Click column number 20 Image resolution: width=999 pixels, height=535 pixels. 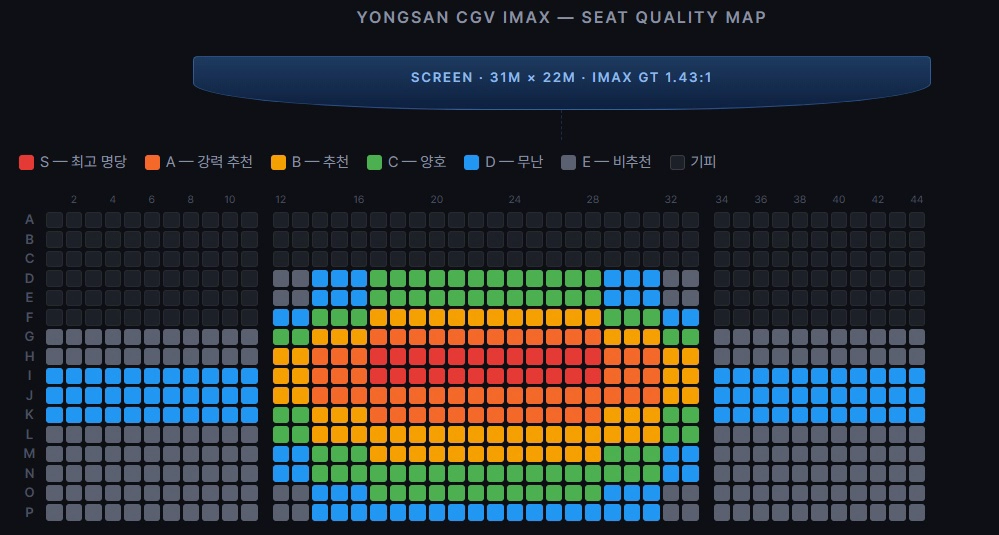[436, 199]
